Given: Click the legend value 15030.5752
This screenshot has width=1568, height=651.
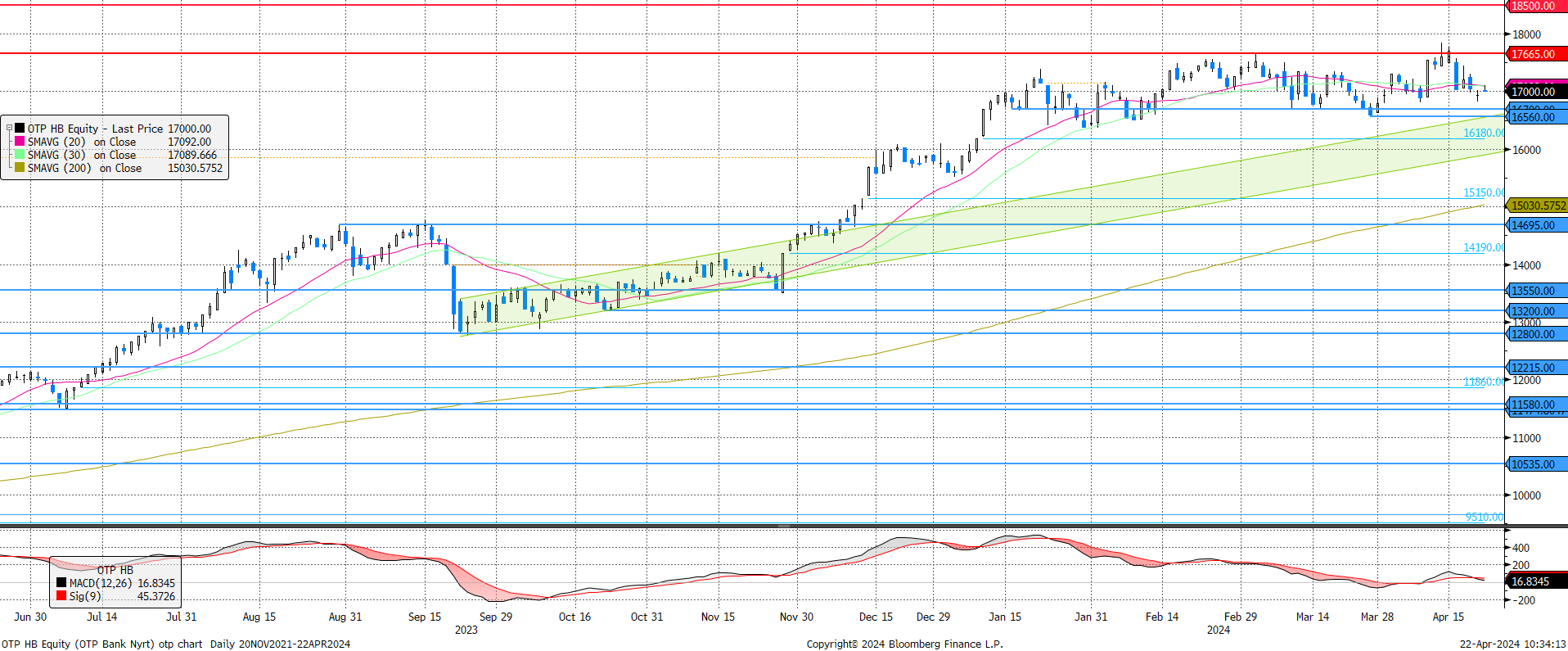Looking at the screenshot, I should coord(195,168).
